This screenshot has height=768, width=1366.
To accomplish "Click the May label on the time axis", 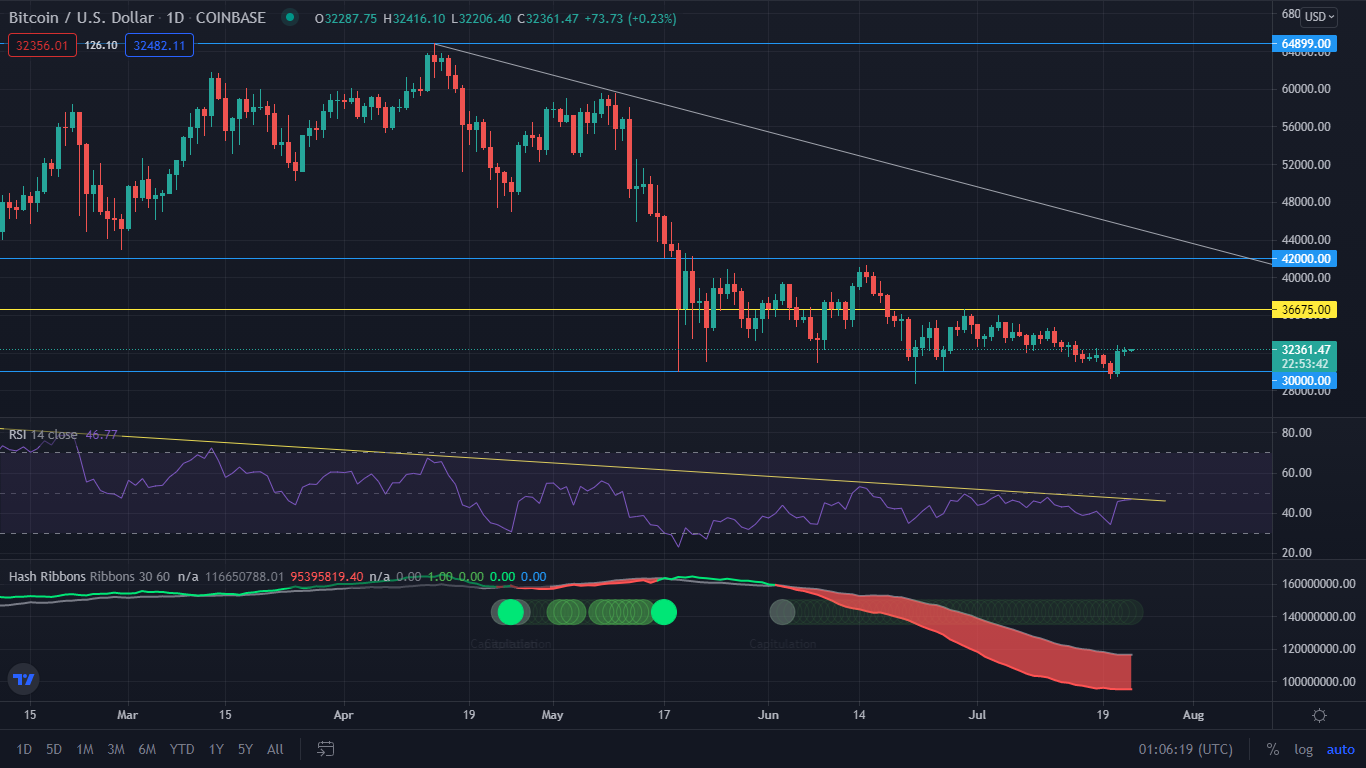I will pyautogui.click(x=552, y=715).
